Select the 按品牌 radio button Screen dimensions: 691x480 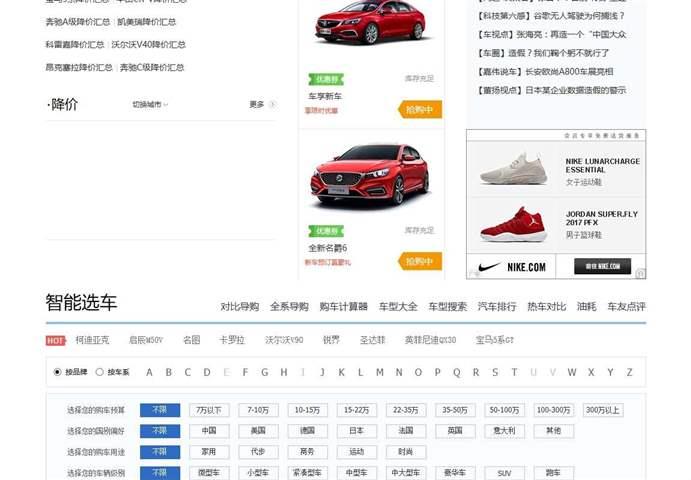(x=57, y=372)
